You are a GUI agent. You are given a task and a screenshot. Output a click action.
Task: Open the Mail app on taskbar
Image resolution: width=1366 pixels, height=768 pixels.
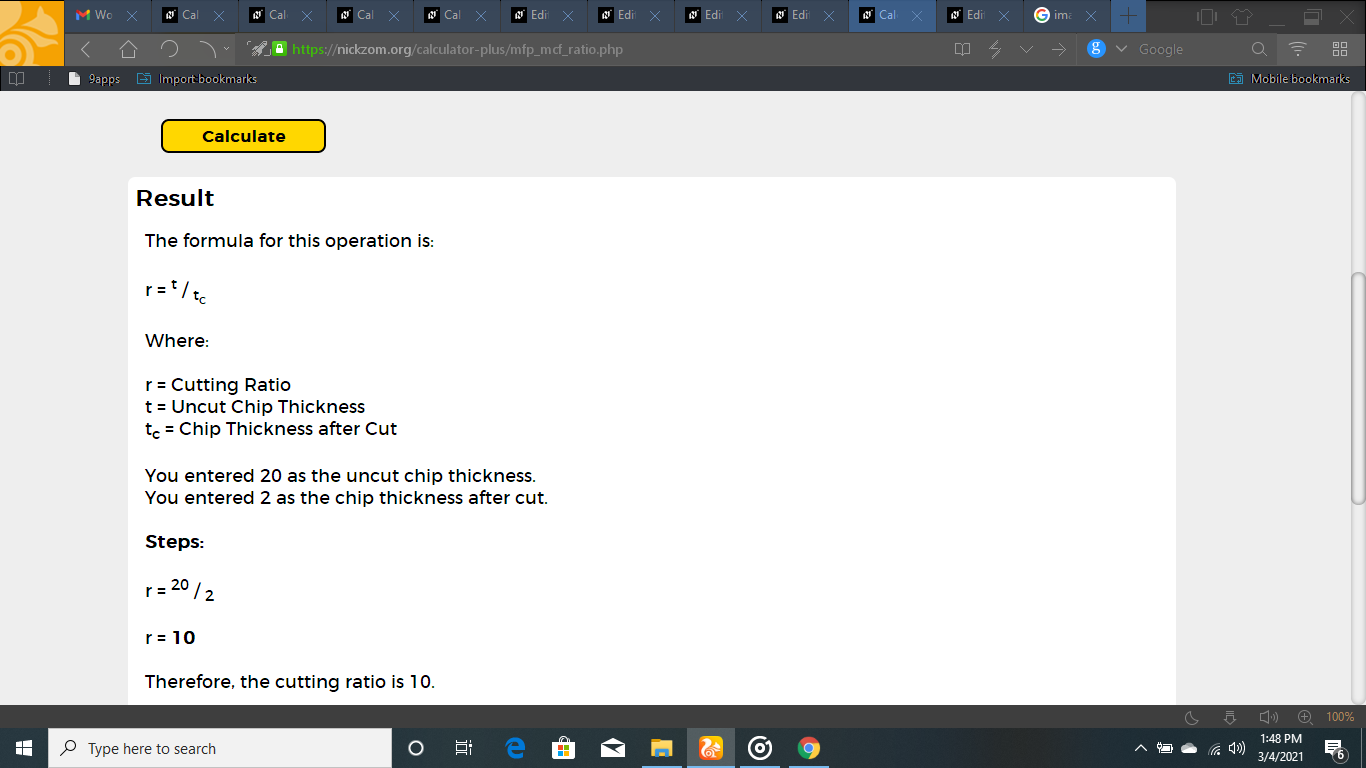[x=613, y=748]
